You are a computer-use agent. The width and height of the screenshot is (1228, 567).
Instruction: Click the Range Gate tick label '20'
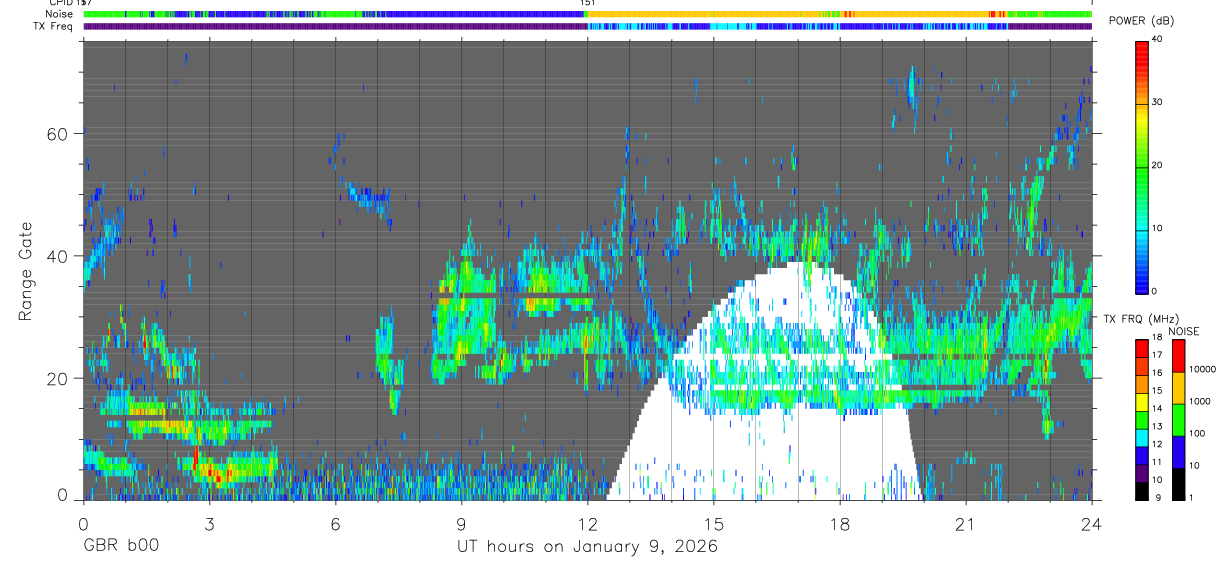[57, 378]
